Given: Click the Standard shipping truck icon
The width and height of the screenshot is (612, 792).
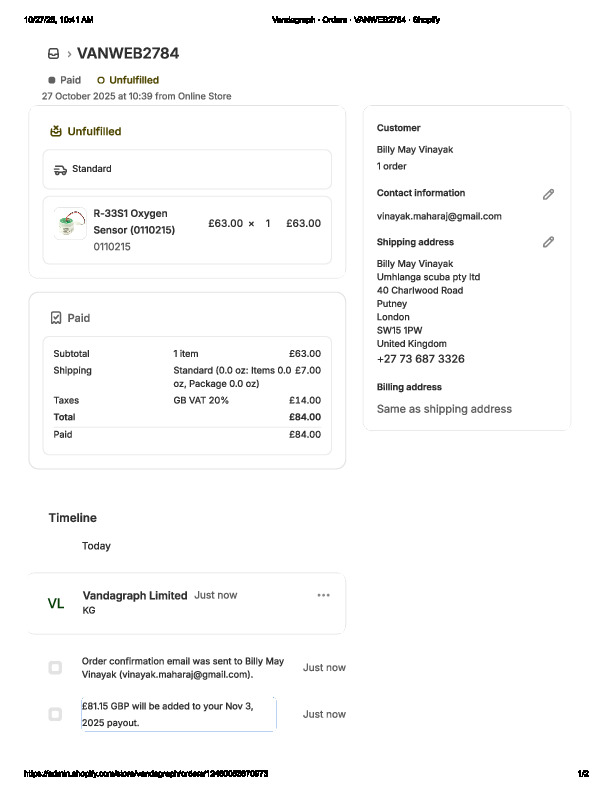Looking at the screenshot, I should click(x=60, y=170).
